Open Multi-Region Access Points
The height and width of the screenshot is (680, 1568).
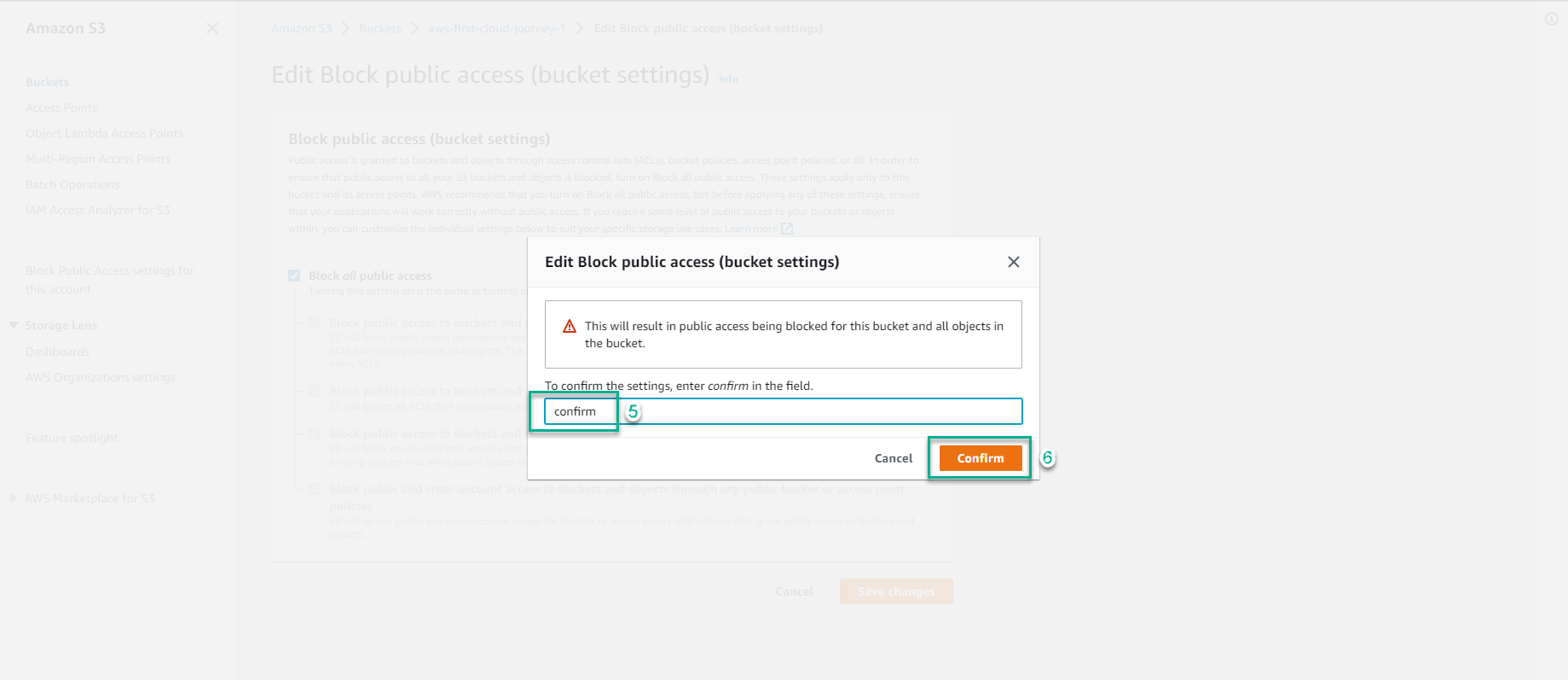[98, 159]
